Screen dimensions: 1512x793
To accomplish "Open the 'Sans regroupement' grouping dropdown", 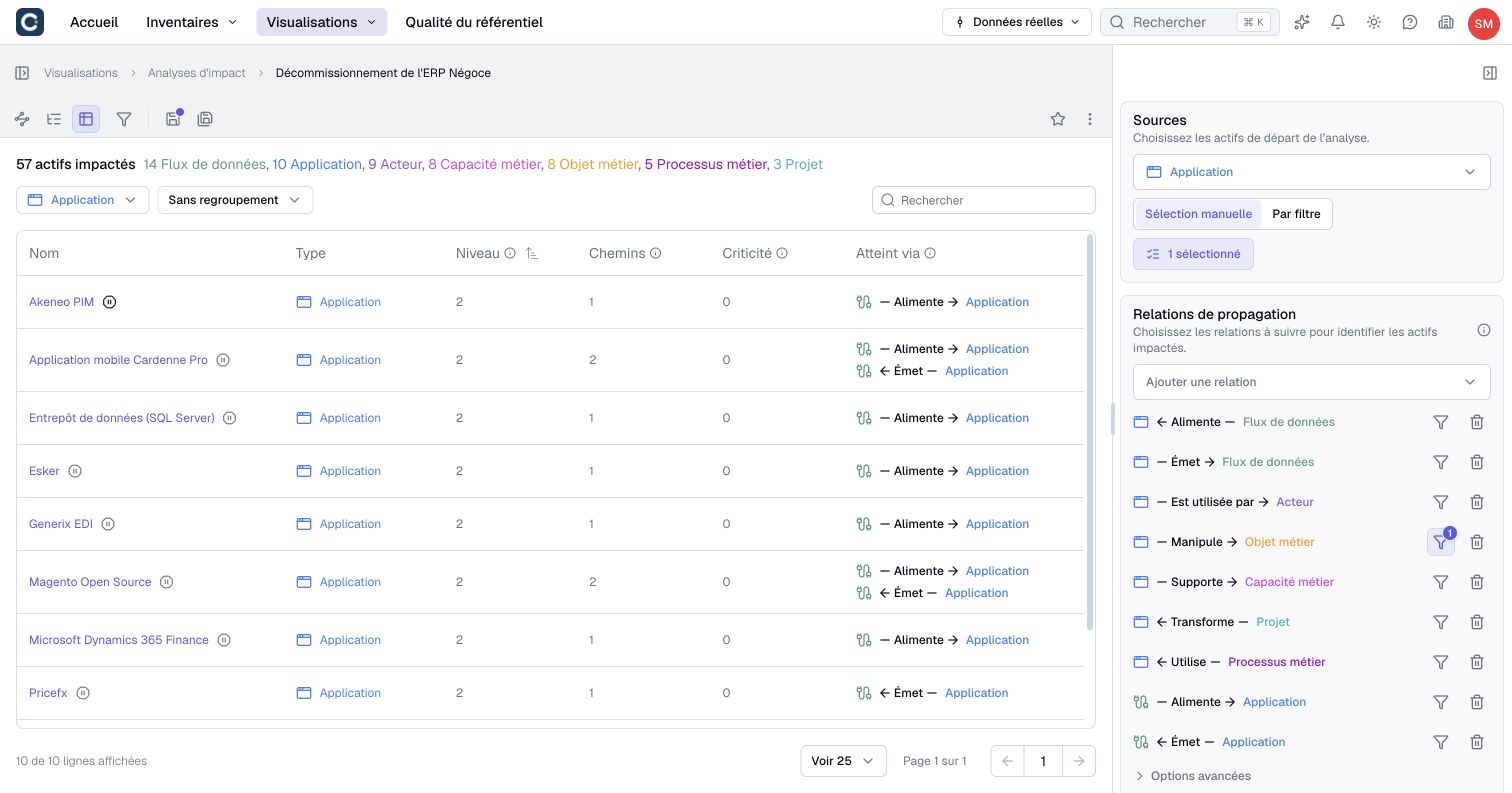I will [x=235, y=200].
